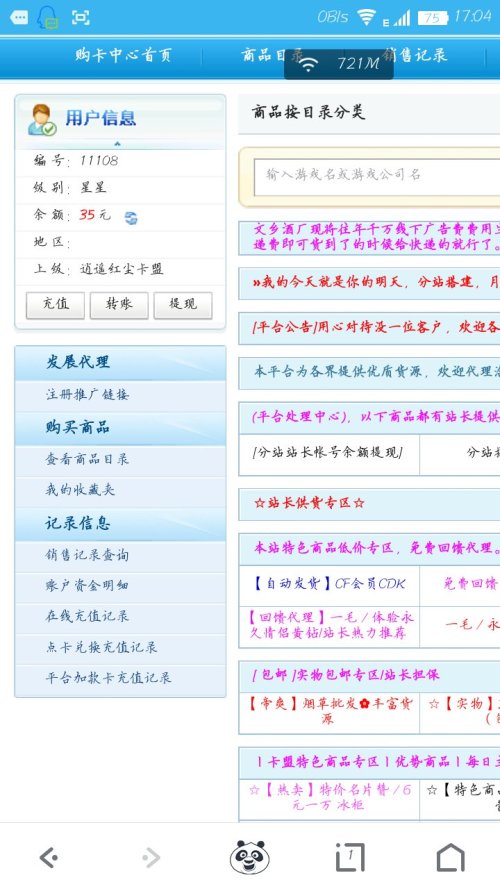Open 我的收藏夹 in the sidebar
This screenshot has width=500, height=889.
[80, 489]
